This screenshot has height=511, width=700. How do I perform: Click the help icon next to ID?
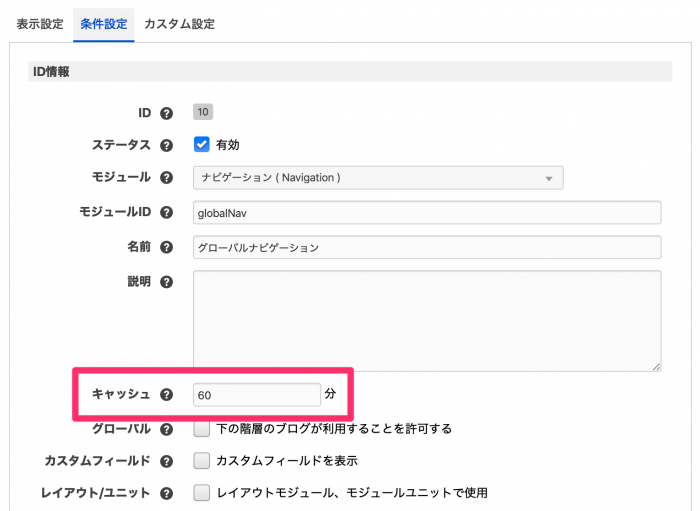pyautogui.click(x=167, y=114)
